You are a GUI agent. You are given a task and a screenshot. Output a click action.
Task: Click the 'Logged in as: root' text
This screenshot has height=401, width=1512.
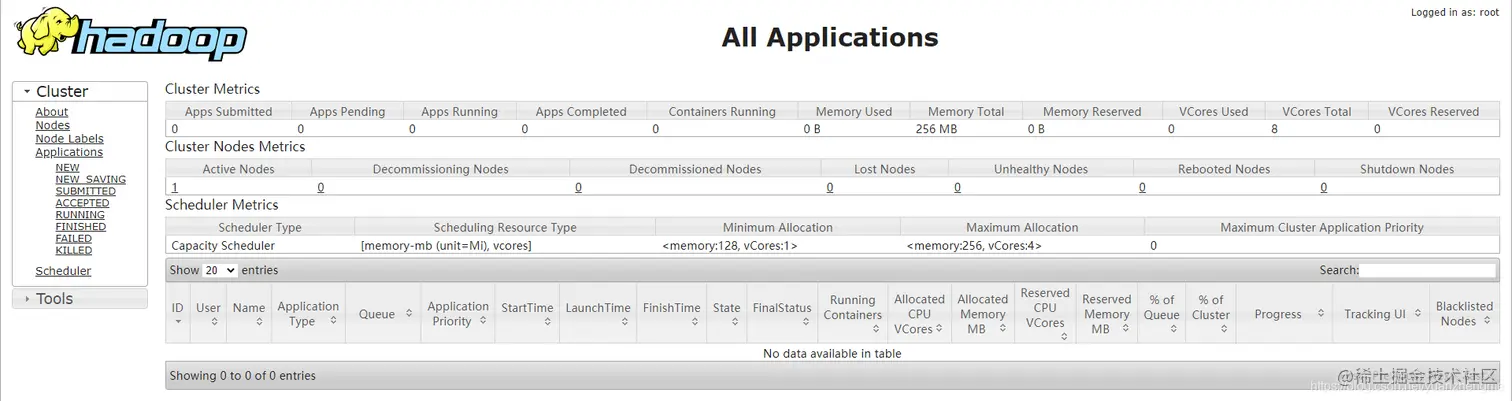point(1454,12)
